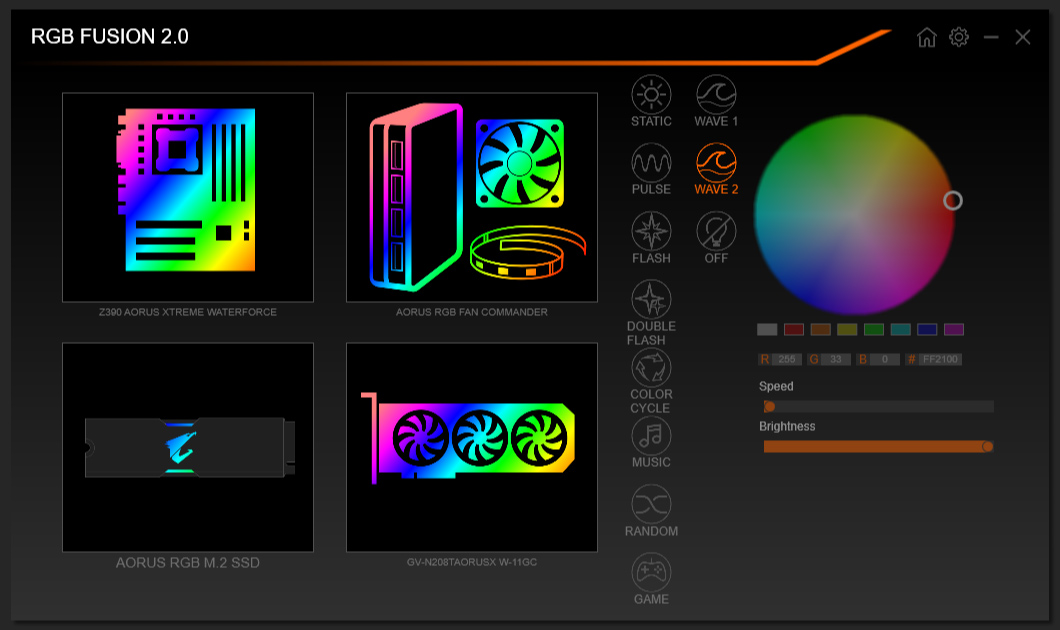Open RGB Fusion settings gear
The height and width of the screenshot is (630, 1060).
958,37
